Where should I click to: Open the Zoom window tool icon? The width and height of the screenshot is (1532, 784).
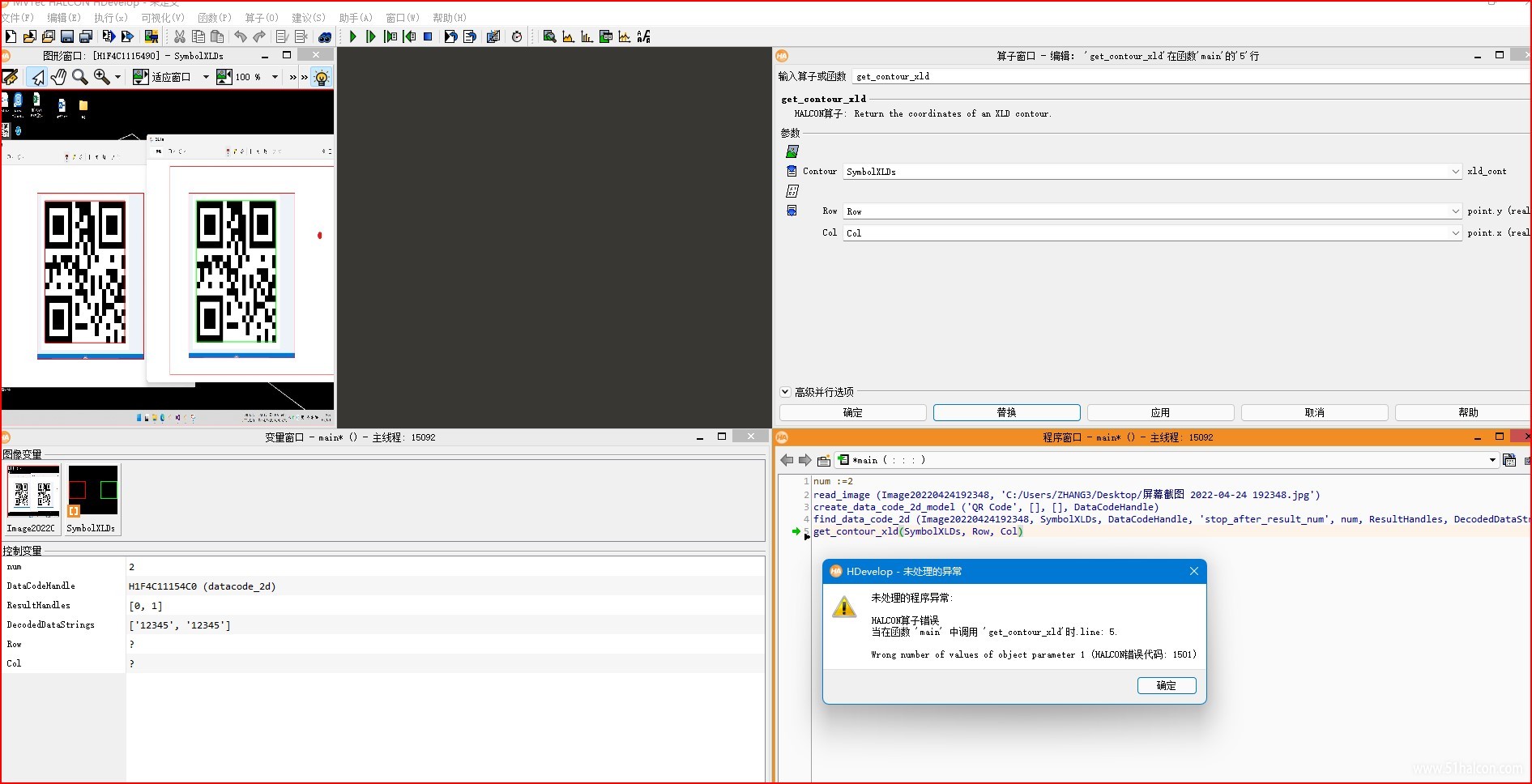click(549, 36)
